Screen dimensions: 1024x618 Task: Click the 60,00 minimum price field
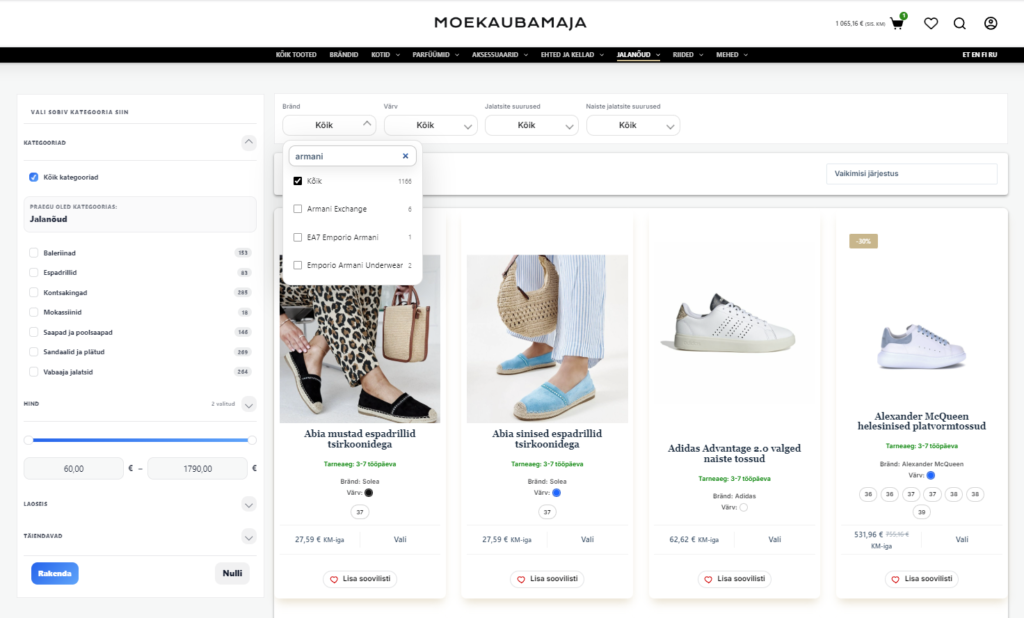(73, 467)
